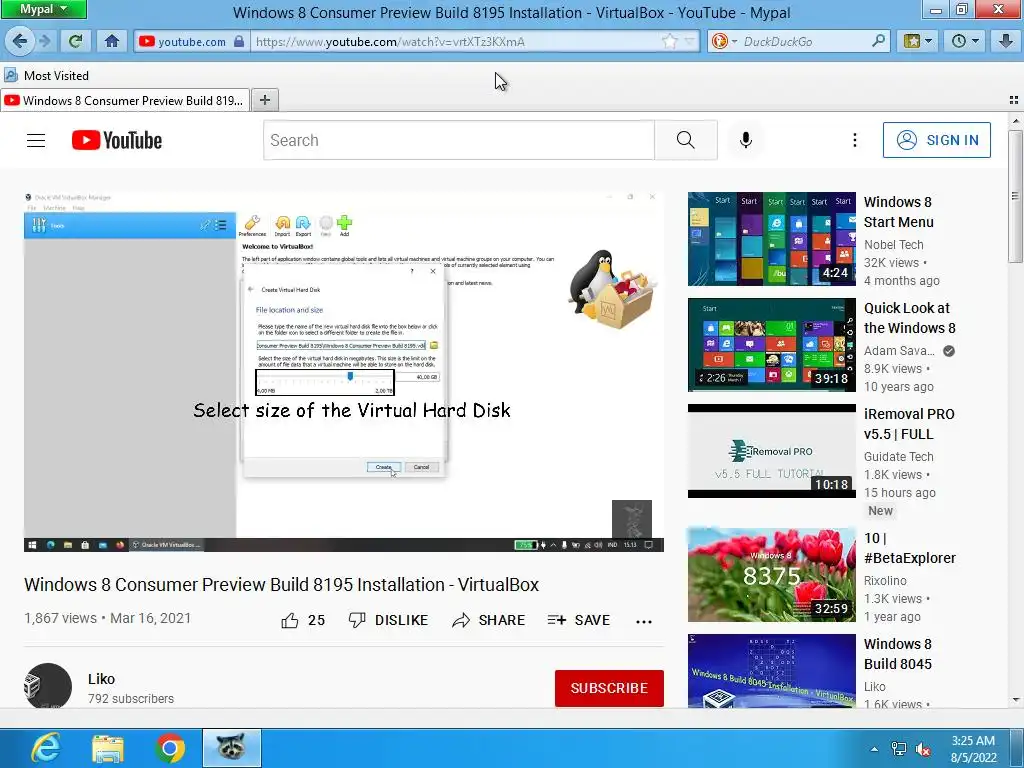
Task: Click the browser forward arrow
Action: (44, 41)
